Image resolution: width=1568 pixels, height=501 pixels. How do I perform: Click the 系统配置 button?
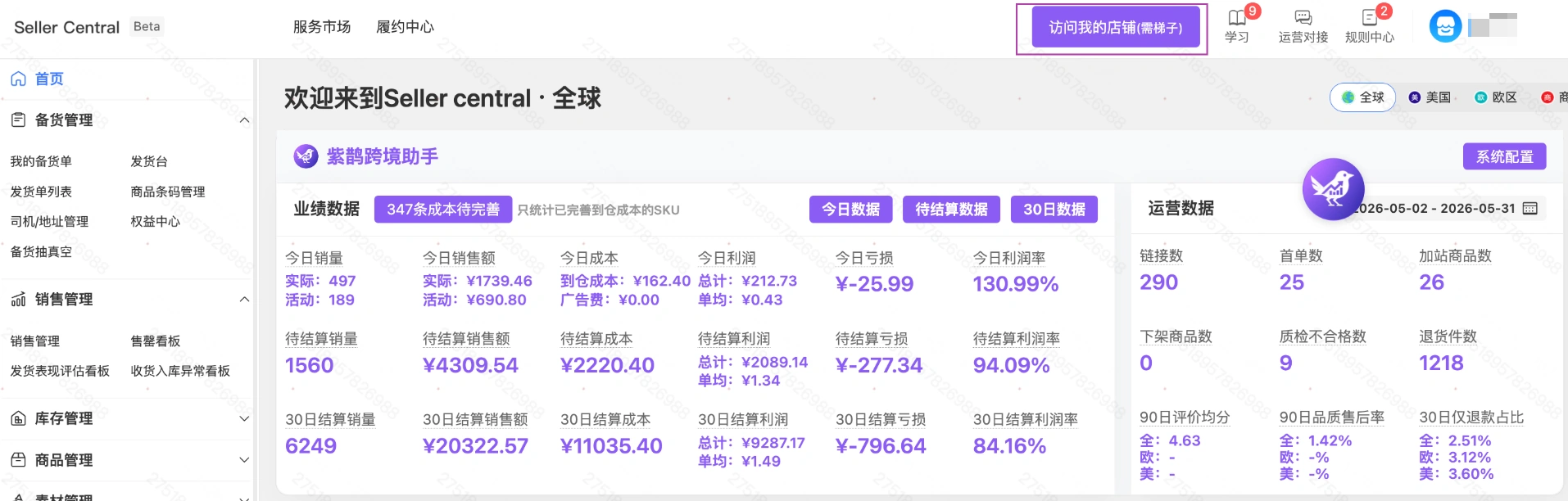[1504, 156]
